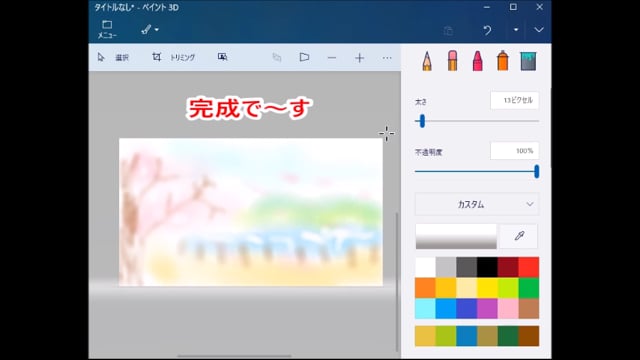Choose the black color swatch

click(x=487, y=267)
